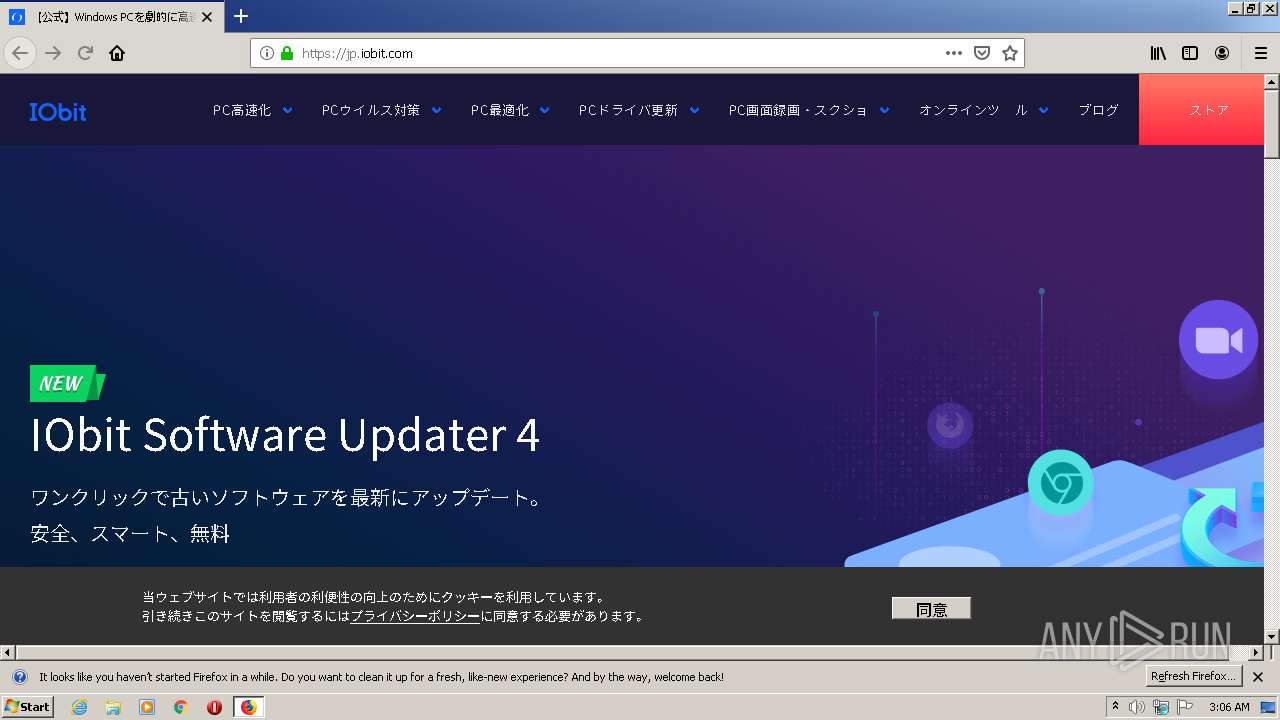This screenshot has width=1280, height=720.
Task: Click the forward navigation arrow
Action: pyautogui.click(x=53, y=53)
